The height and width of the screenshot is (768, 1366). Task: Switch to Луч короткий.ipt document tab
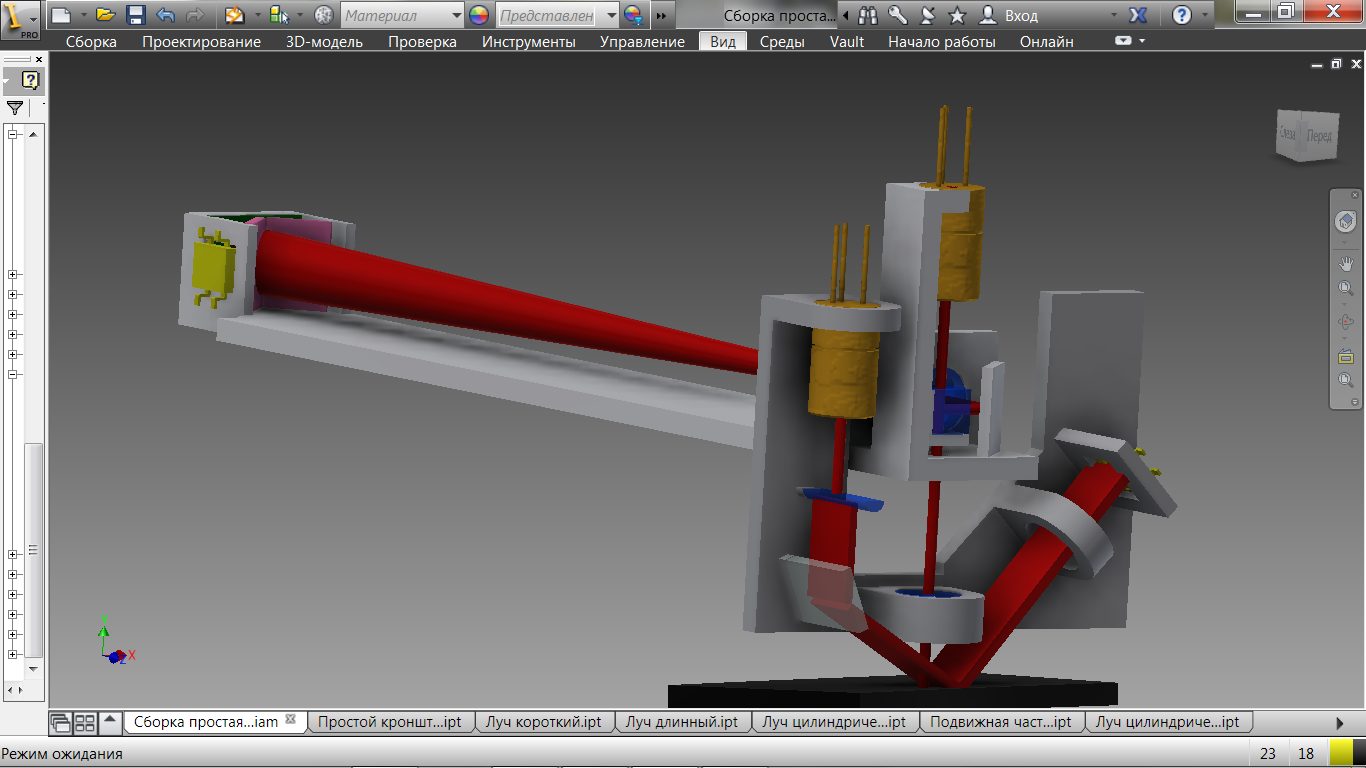tap(543, 721)
